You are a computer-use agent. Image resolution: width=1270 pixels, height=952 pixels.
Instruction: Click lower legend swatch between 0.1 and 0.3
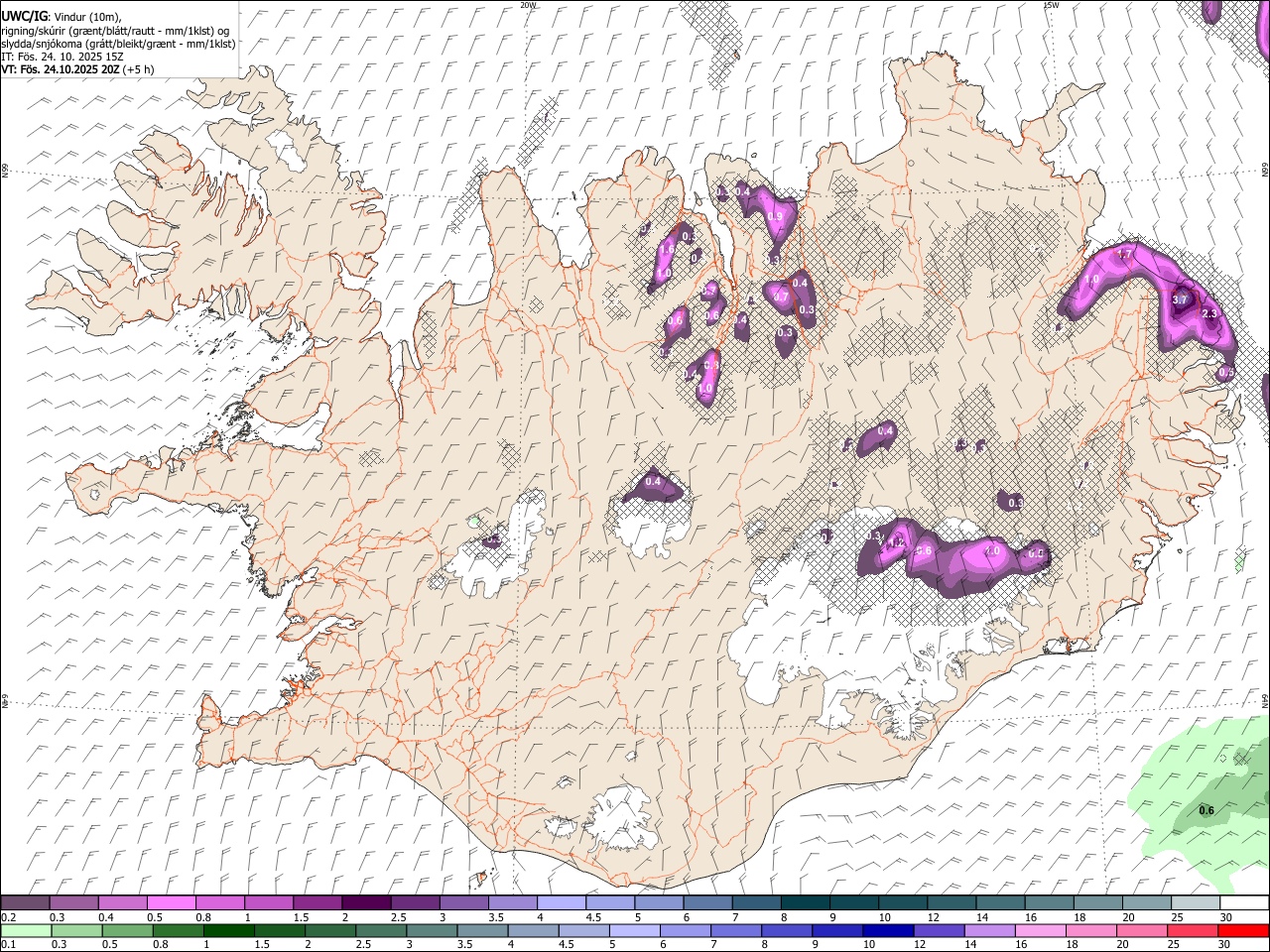[27, 930]
